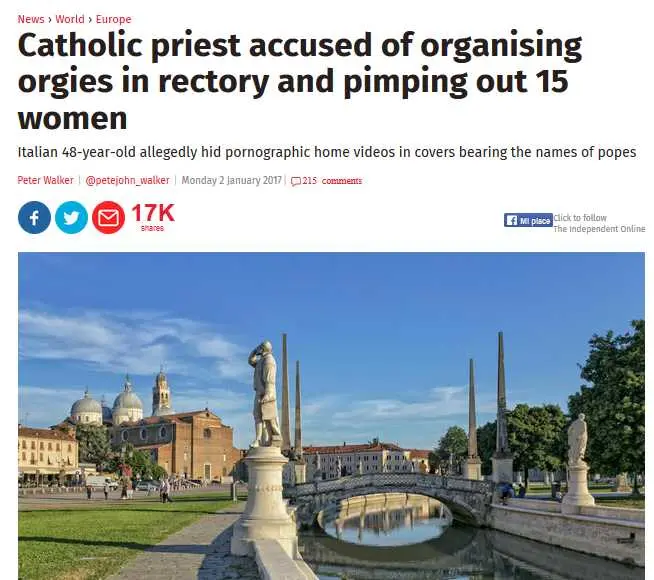Open author Peter Walker's profile
The image size is (654, 580).
click(x=45, y=180)
